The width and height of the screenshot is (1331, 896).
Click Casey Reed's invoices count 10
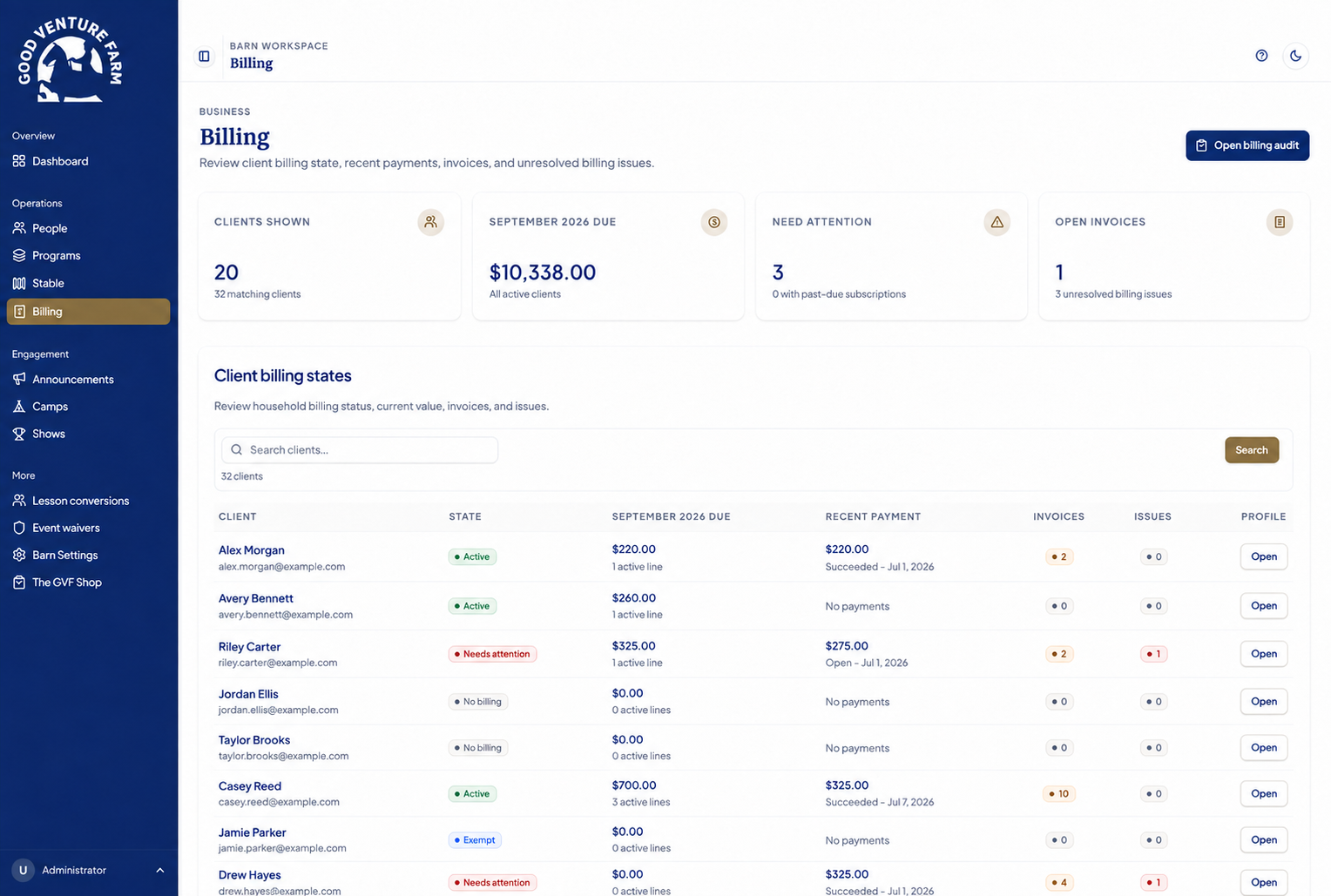1059,794
